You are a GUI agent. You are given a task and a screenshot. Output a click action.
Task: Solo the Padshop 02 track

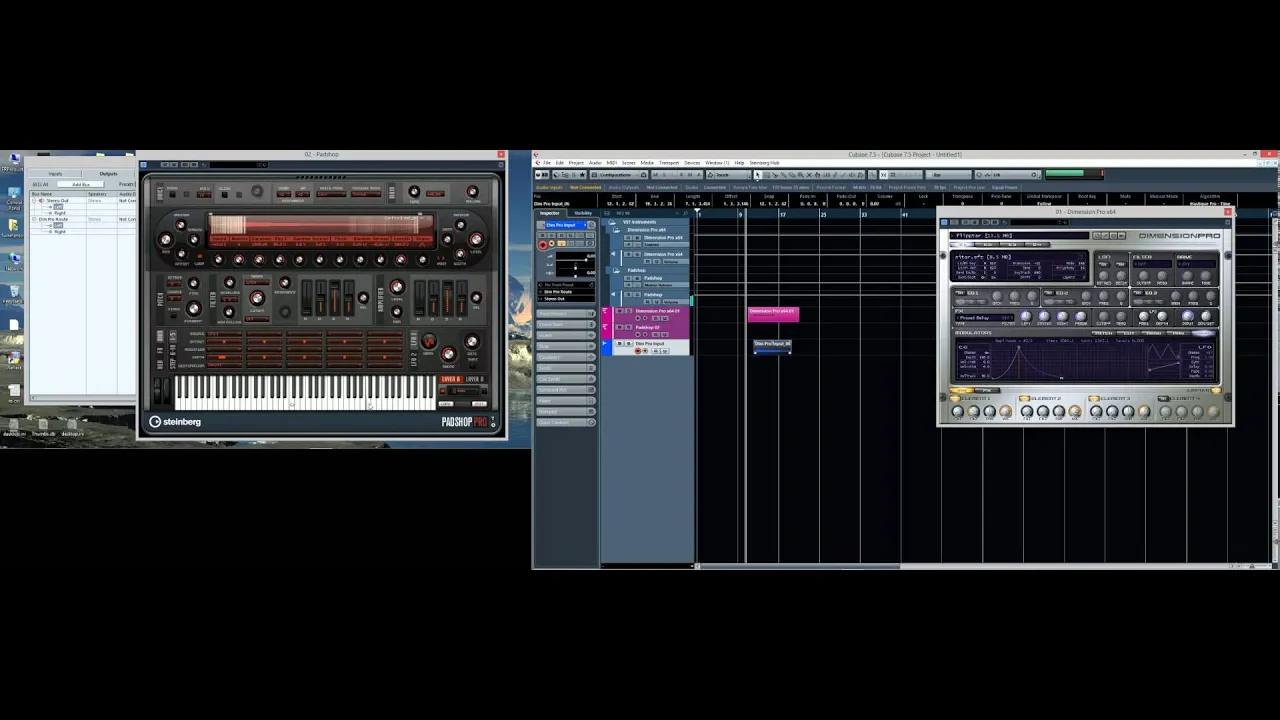pyautogui.click(x=628, y=327)
